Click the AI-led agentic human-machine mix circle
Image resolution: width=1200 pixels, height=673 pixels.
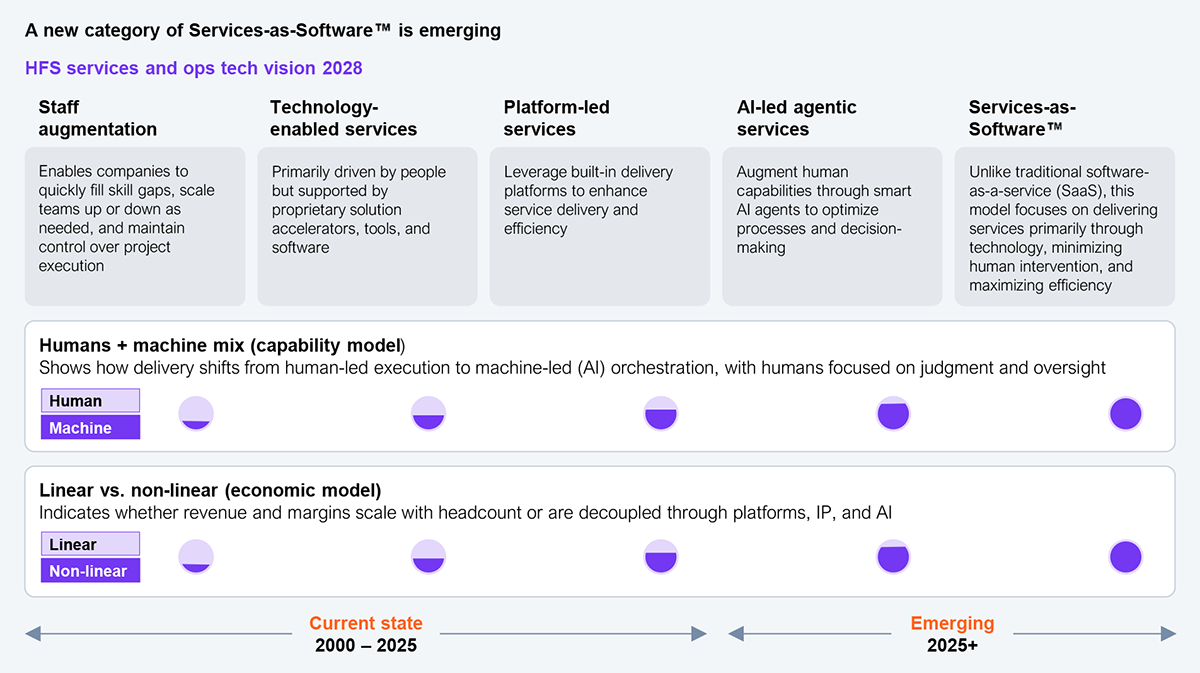[893, 413]
